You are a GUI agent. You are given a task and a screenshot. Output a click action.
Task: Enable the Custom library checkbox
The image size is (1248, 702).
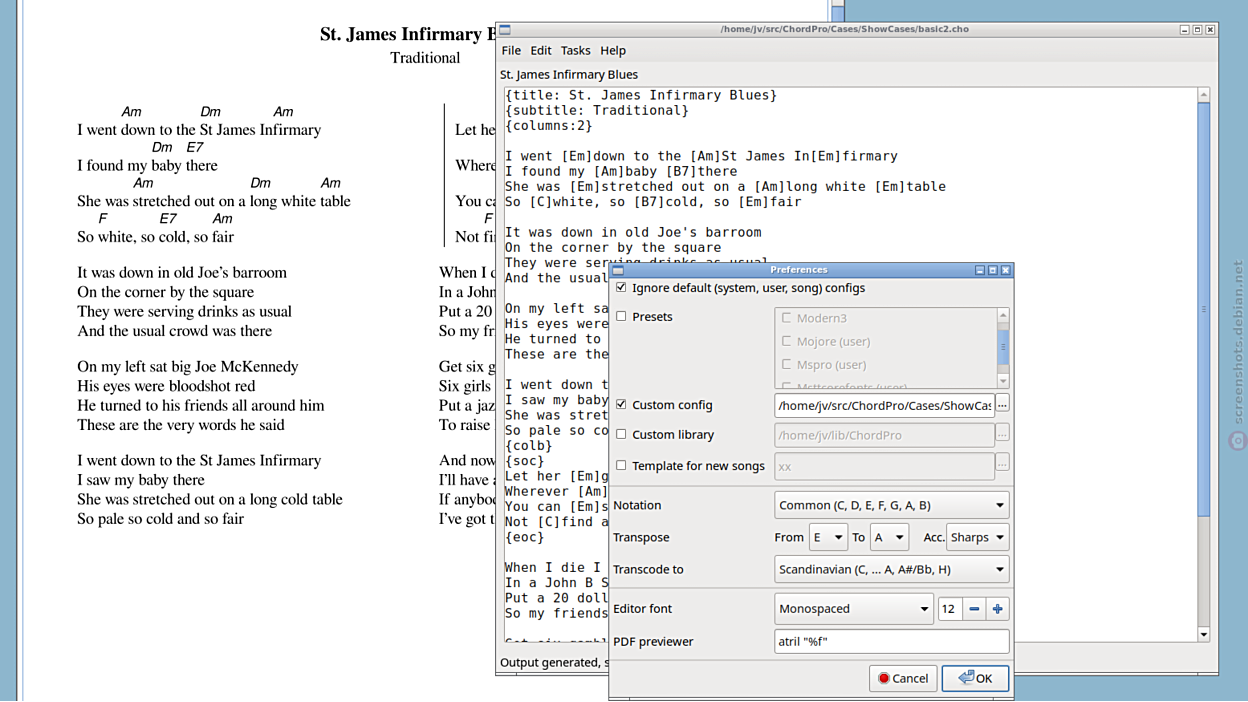(621, 435)
